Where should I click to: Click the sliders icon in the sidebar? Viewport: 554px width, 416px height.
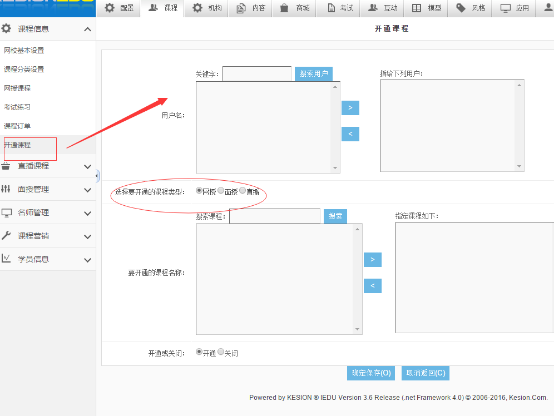[6, 189]
